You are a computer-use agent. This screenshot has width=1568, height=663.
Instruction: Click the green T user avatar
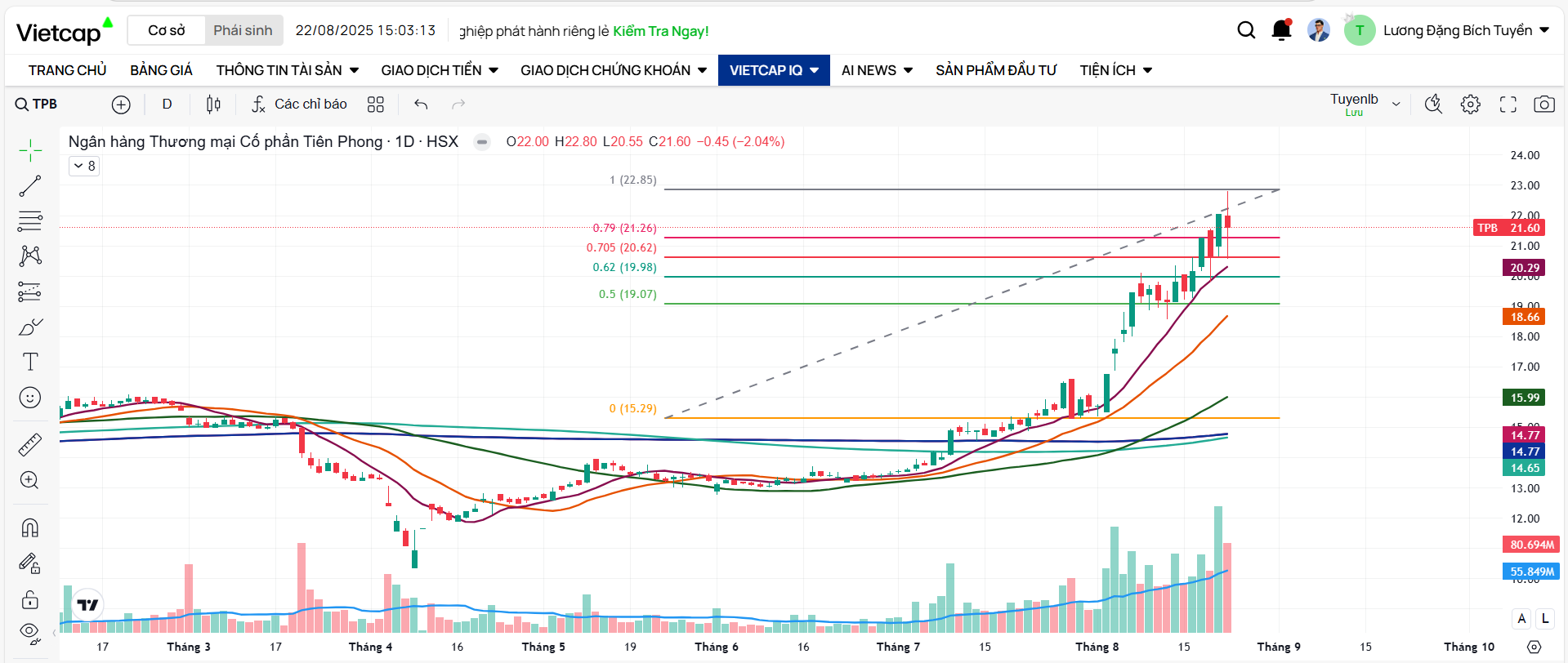pyautogui.click(x=1360, y=31)
